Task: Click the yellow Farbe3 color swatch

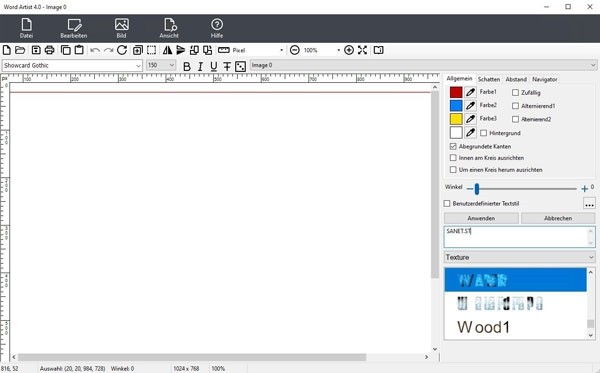Action: (456, 119)
